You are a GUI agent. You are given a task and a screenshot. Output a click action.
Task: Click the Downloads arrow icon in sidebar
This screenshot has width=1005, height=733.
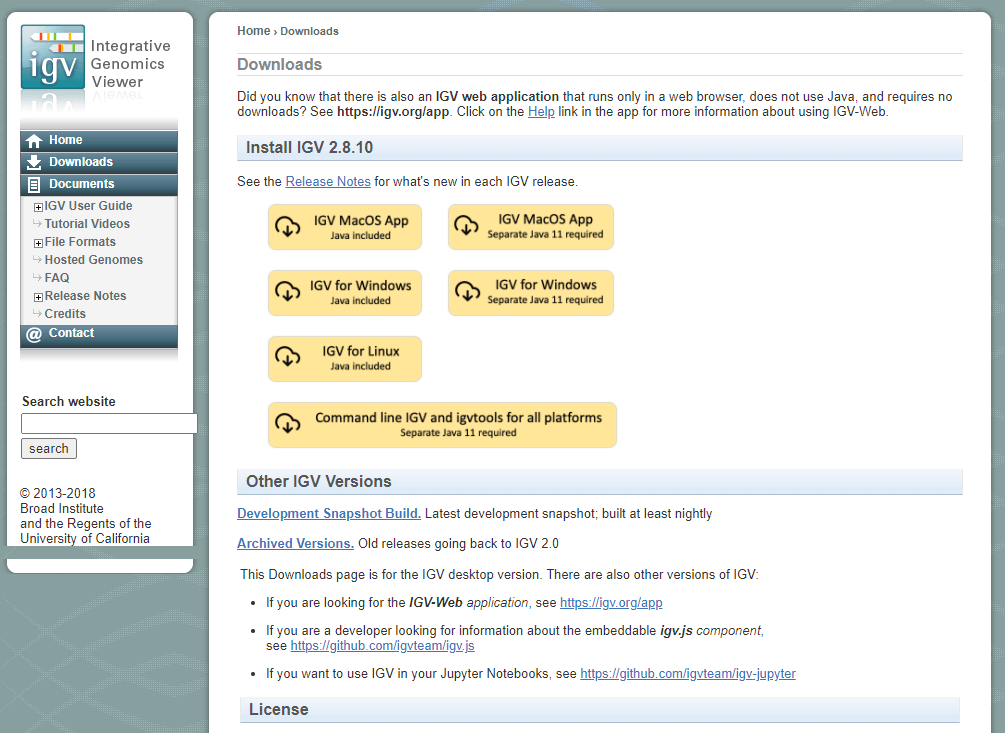pyautogui.click(x=34, y=162)
